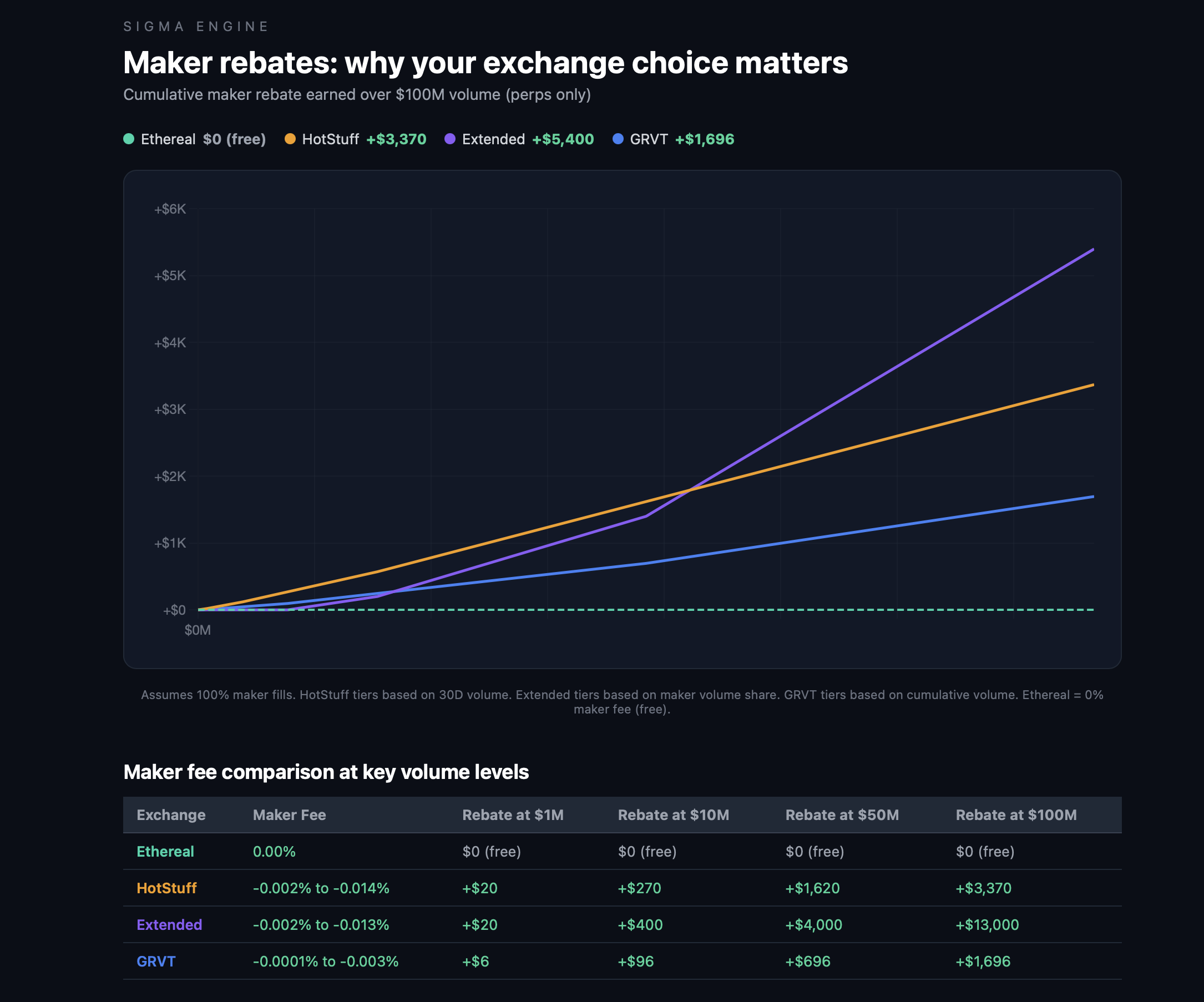
Task: Click the Rebate at $1M column header
Action: 513,814
